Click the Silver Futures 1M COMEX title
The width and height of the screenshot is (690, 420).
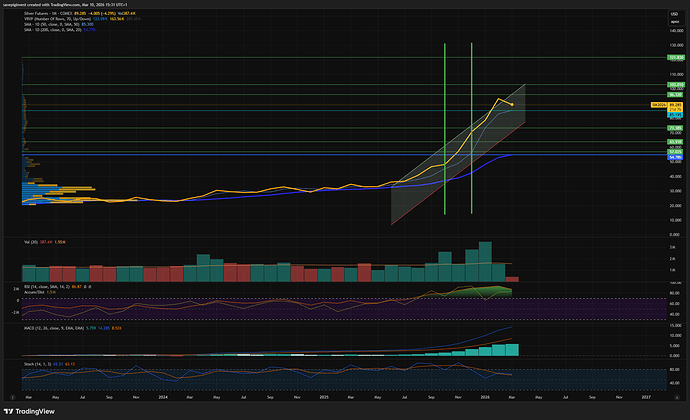(52, 15)
